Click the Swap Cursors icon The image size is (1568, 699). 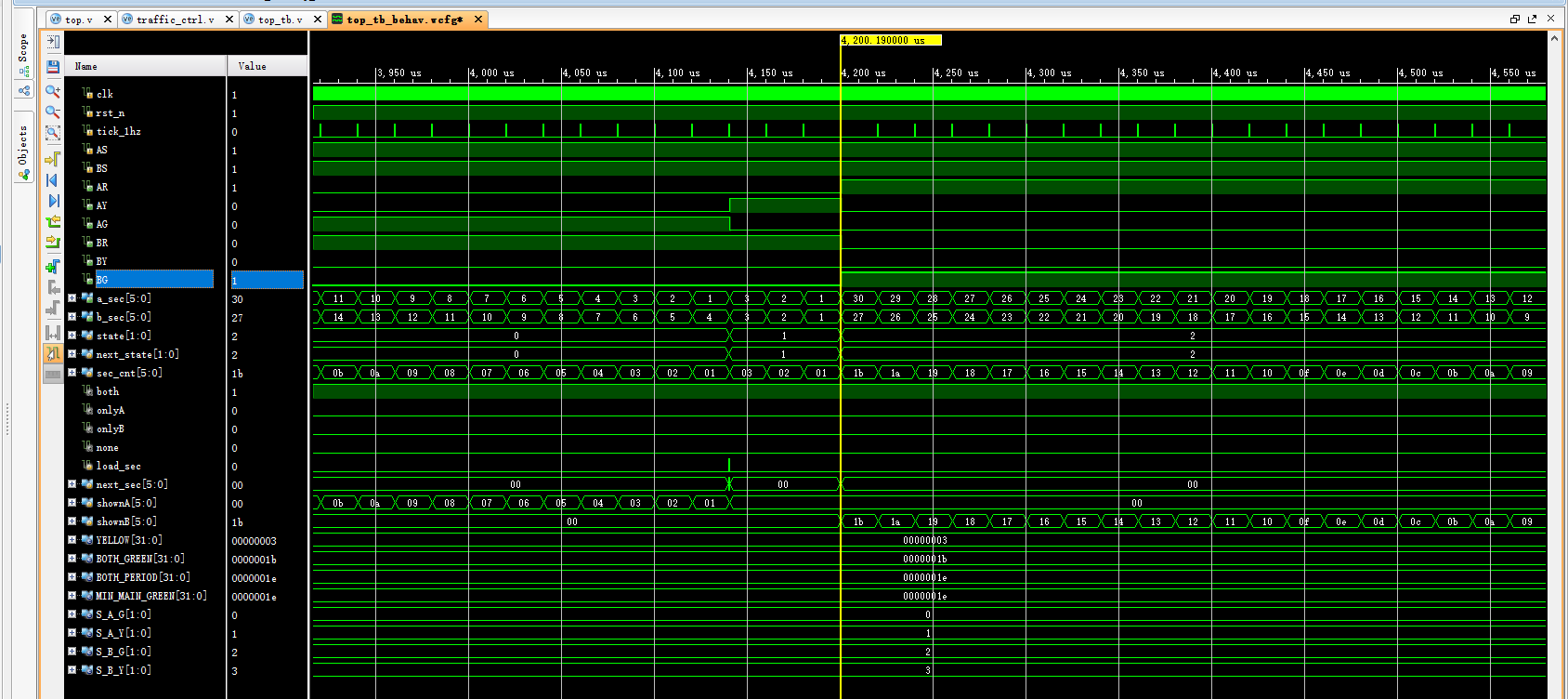[53, 332]
